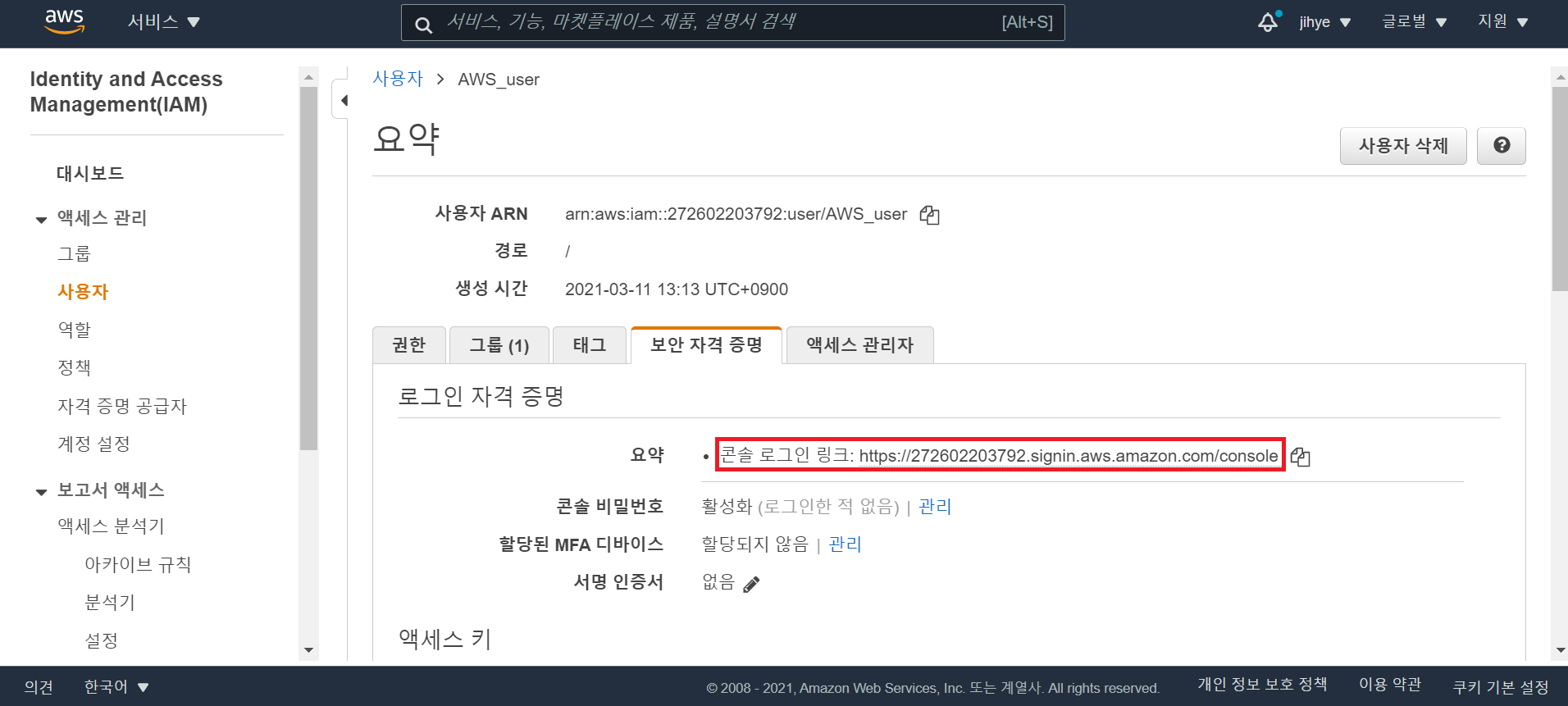Image resolution: width=1568 pixels, height=706 pixels.
Task: Edit signing certificate with pencil icon
Action: [751, 584]
